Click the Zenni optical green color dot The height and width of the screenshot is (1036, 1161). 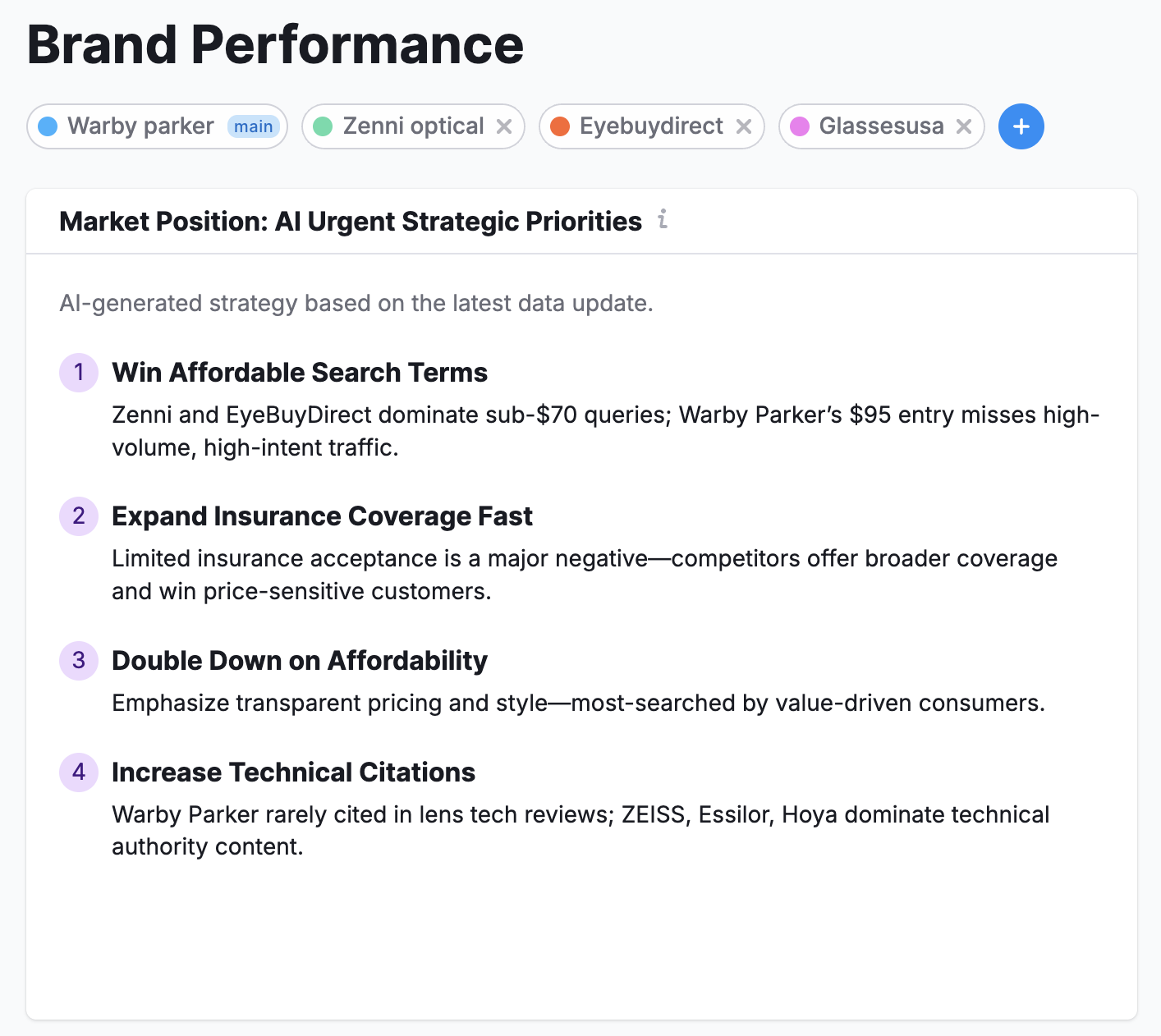[323, 126]
